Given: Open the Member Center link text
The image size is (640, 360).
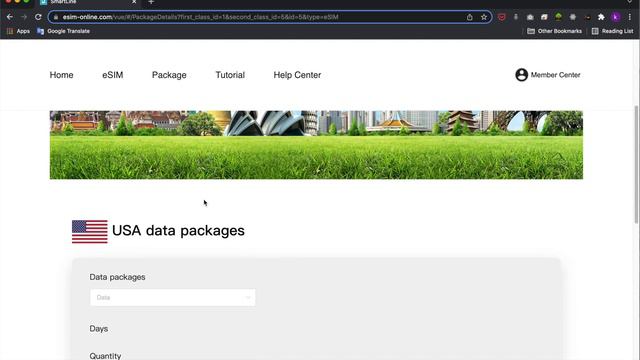Looking at the screenshot, I should 556,75.
